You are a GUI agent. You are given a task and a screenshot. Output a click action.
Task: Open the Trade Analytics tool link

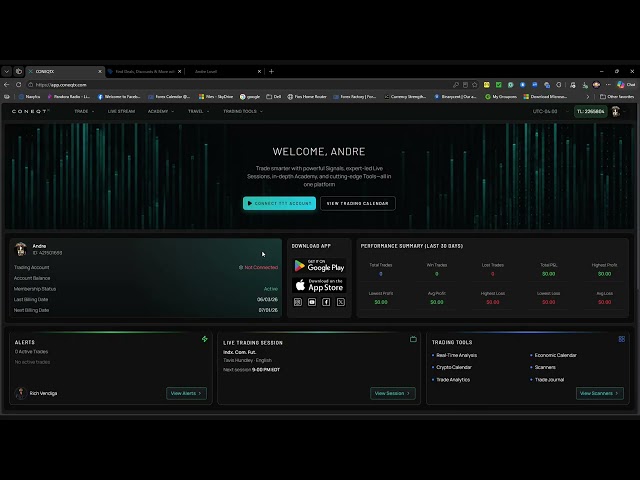point(453,380)
